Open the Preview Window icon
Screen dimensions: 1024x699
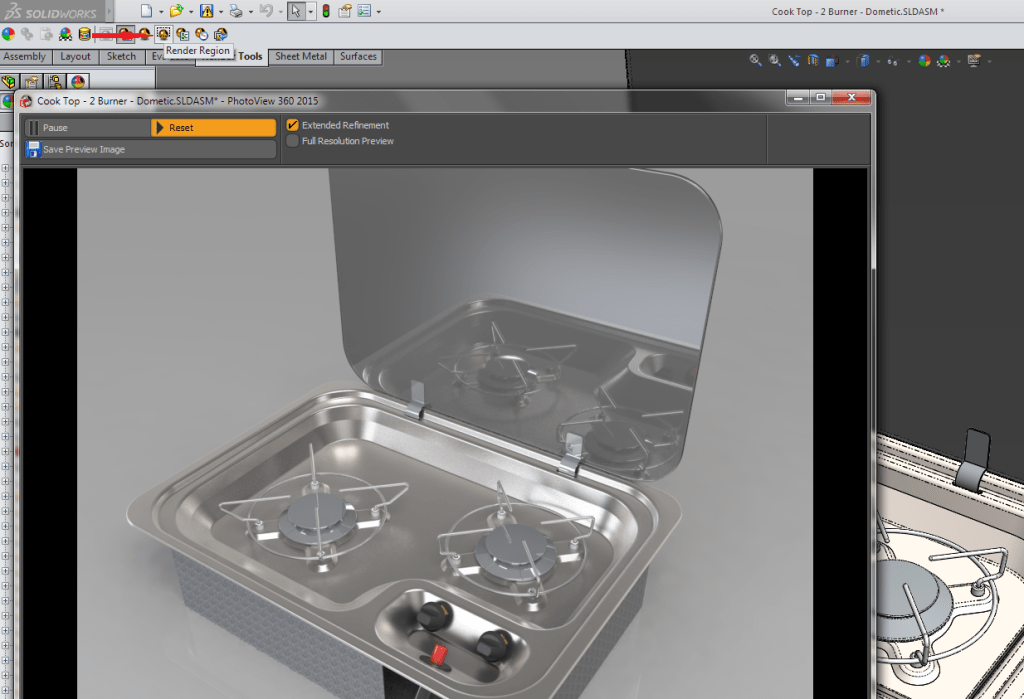click(105, 33)
